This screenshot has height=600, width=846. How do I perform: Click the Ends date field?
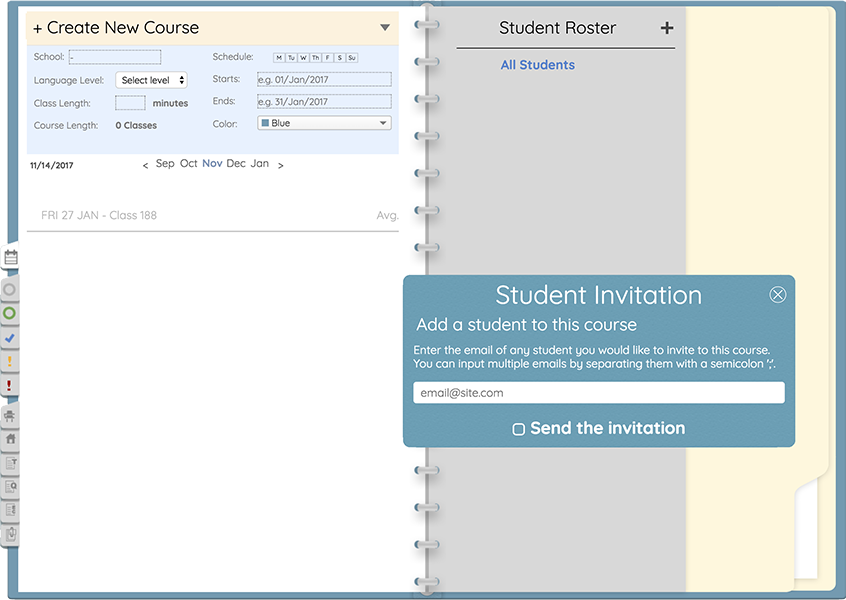[324, 101]
